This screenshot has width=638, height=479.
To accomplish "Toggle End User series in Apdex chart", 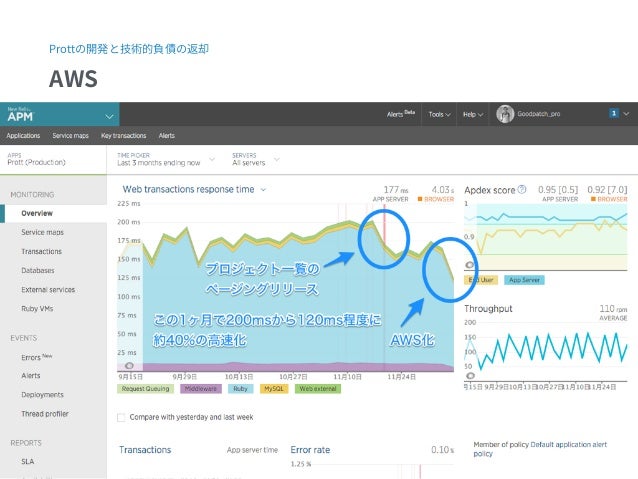I will click(481, 280).
